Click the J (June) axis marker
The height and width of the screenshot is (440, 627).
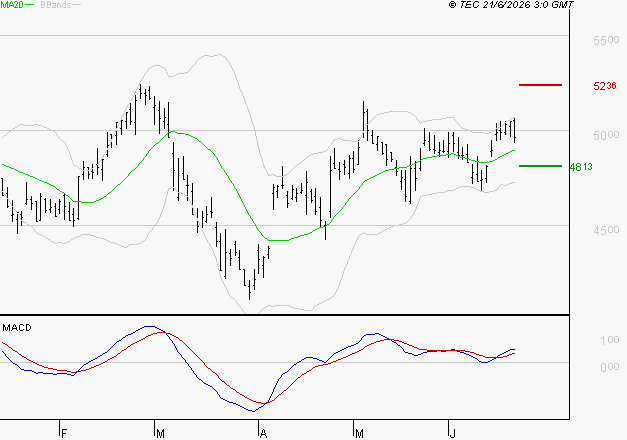452,434
